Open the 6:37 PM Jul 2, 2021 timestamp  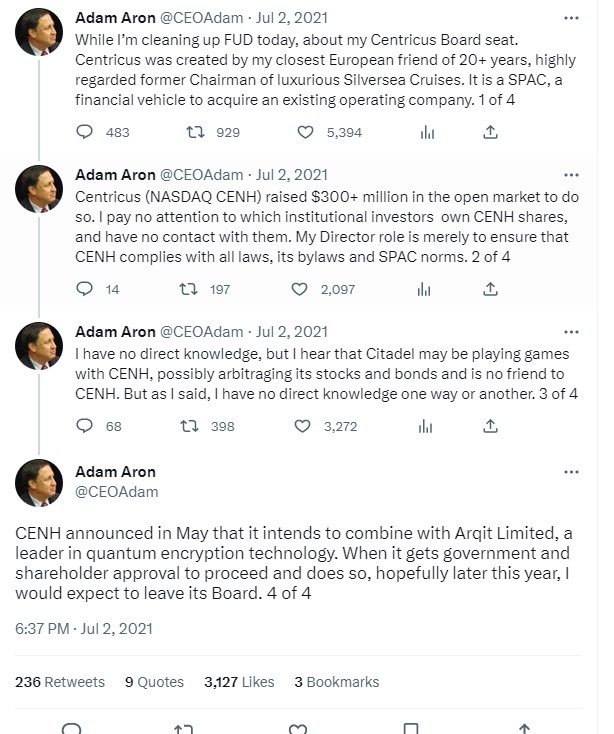[84, 628]
